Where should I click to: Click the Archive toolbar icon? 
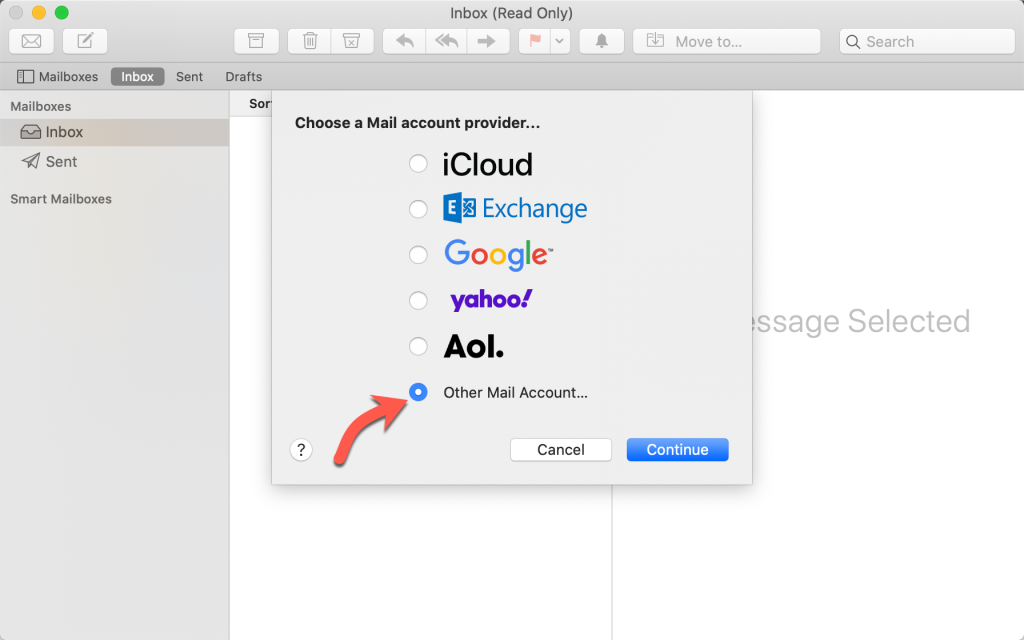point(257,41)
